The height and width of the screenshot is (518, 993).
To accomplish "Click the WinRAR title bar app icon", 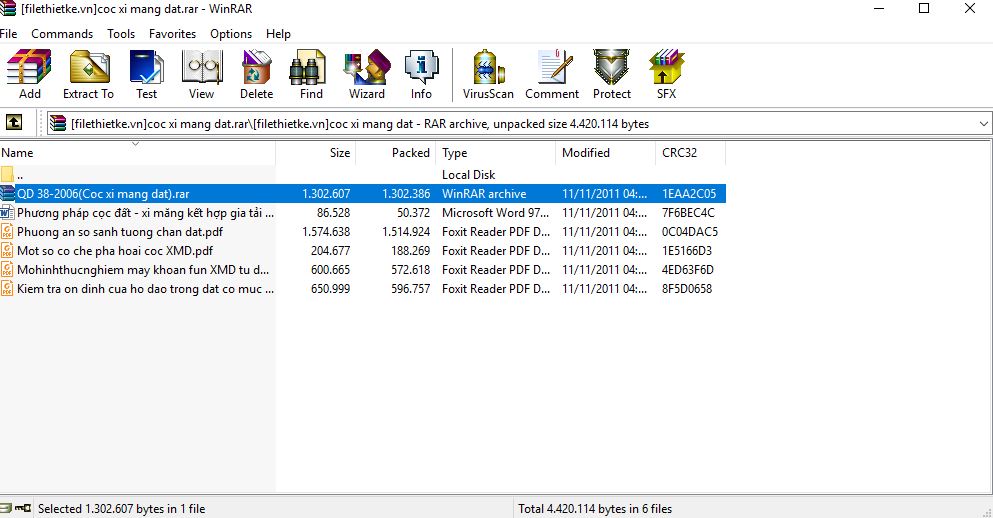I will coord(8,9).
